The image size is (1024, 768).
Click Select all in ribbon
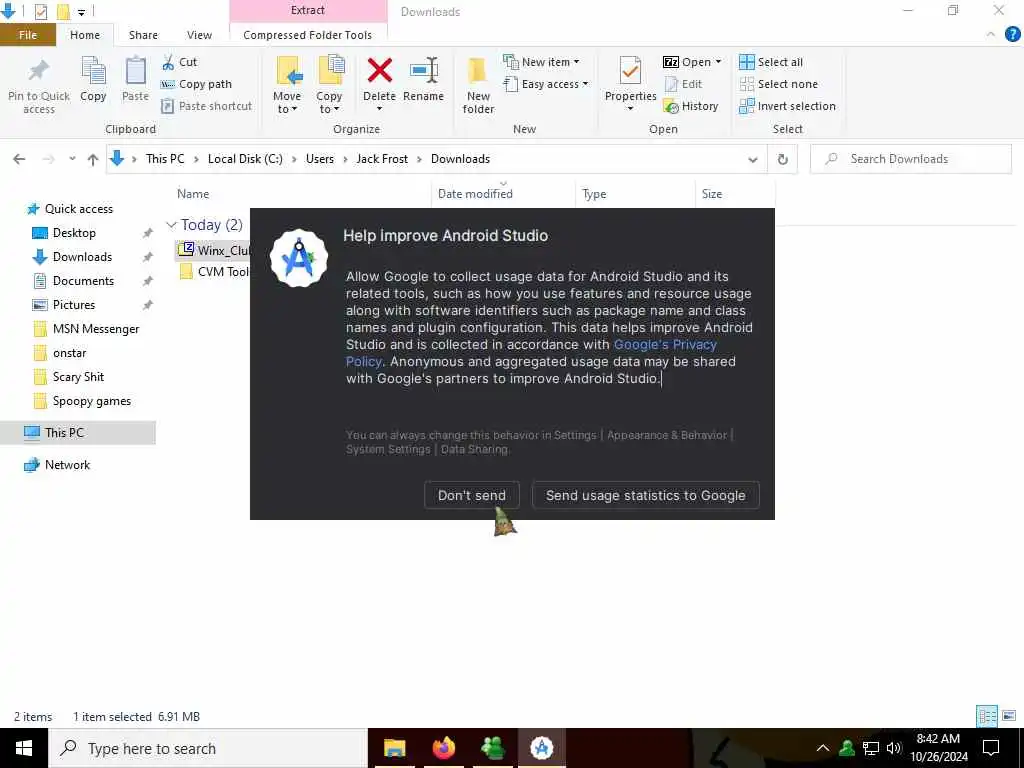pyautogui.click(x=771, y=62)
